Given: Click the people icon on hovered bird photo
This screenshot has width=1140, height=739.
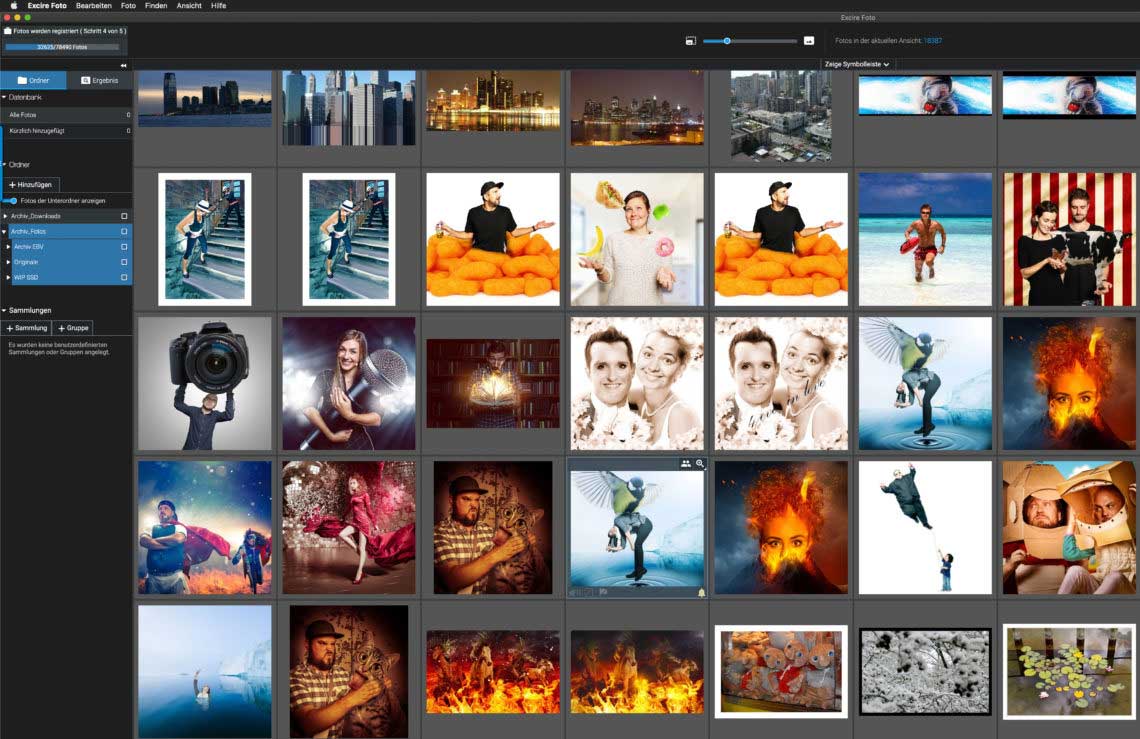Looking at the screenshot, I should point(686,464).
